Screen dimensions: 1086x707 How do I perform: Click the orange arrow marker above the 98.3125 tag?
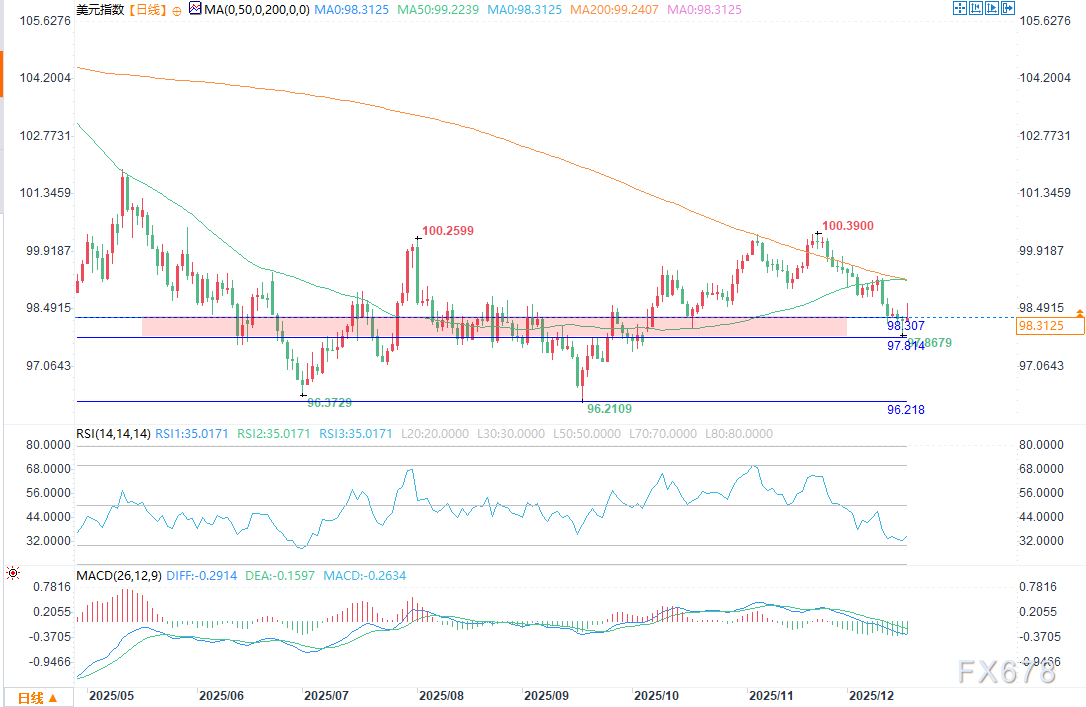[x=1079, y=313]
